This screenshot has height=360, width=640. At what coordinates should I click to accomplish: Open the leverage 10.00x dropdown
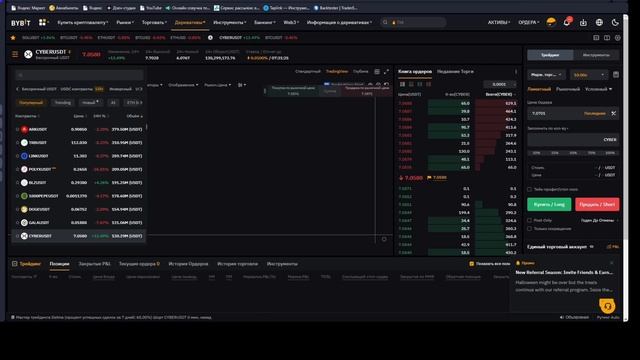[x=588, y=75]
